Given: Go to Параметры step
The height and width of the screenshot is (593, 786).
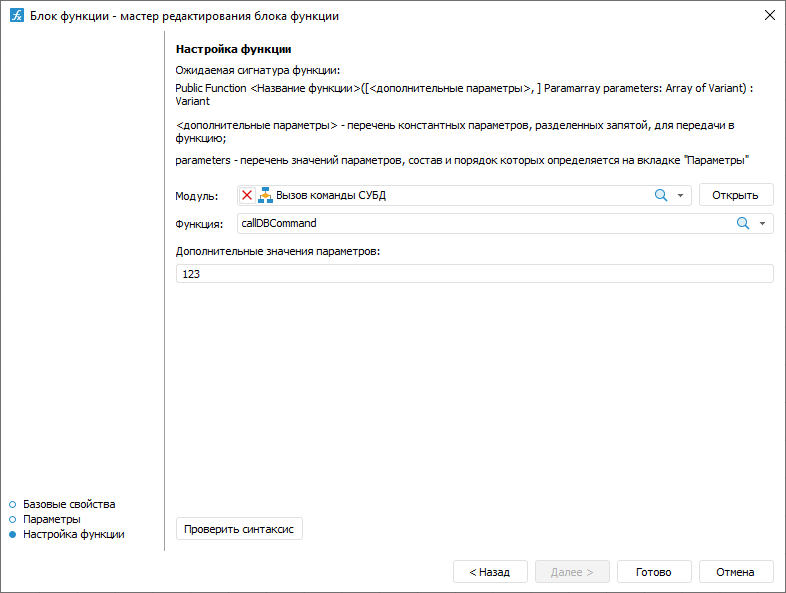Looking at the screenshot, I should 52,519.
